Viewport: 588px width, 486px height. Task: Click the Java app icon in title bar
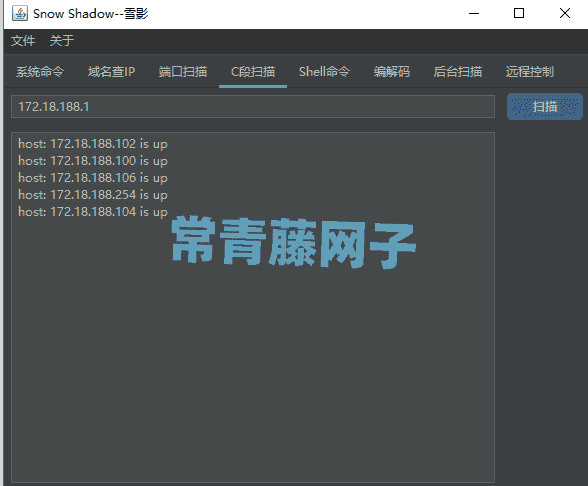point(20,14)
